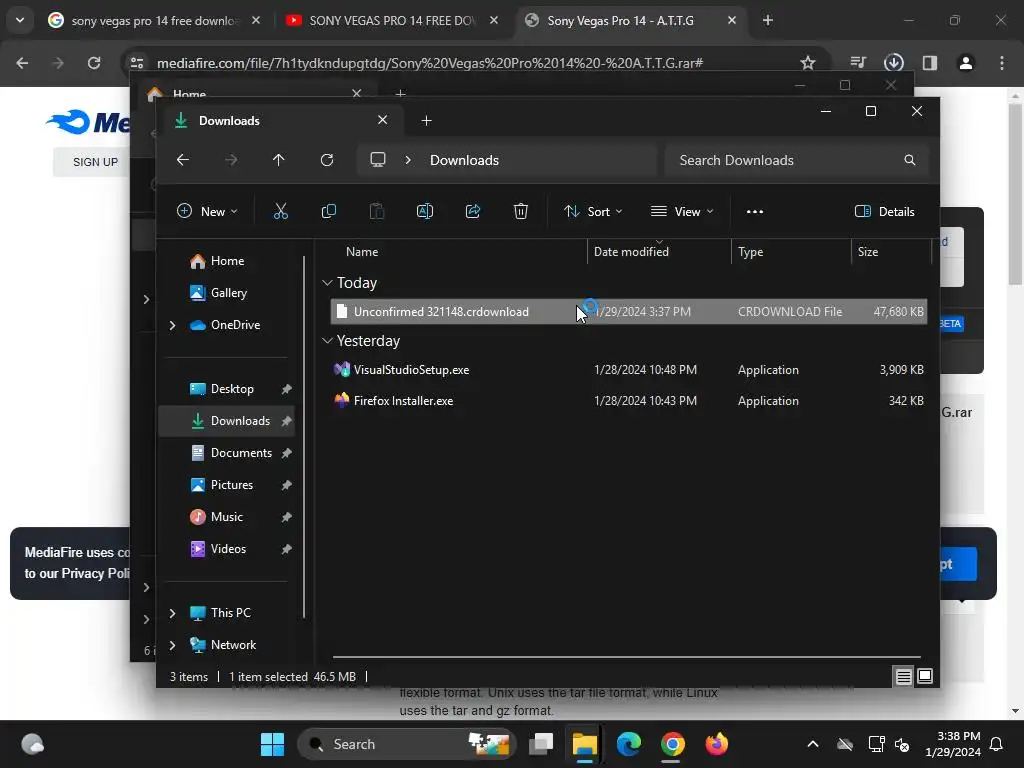The width and height of the screenshot is (1024, 768).
Task: Select Firefox Installer.exe file
Action: 628,401
